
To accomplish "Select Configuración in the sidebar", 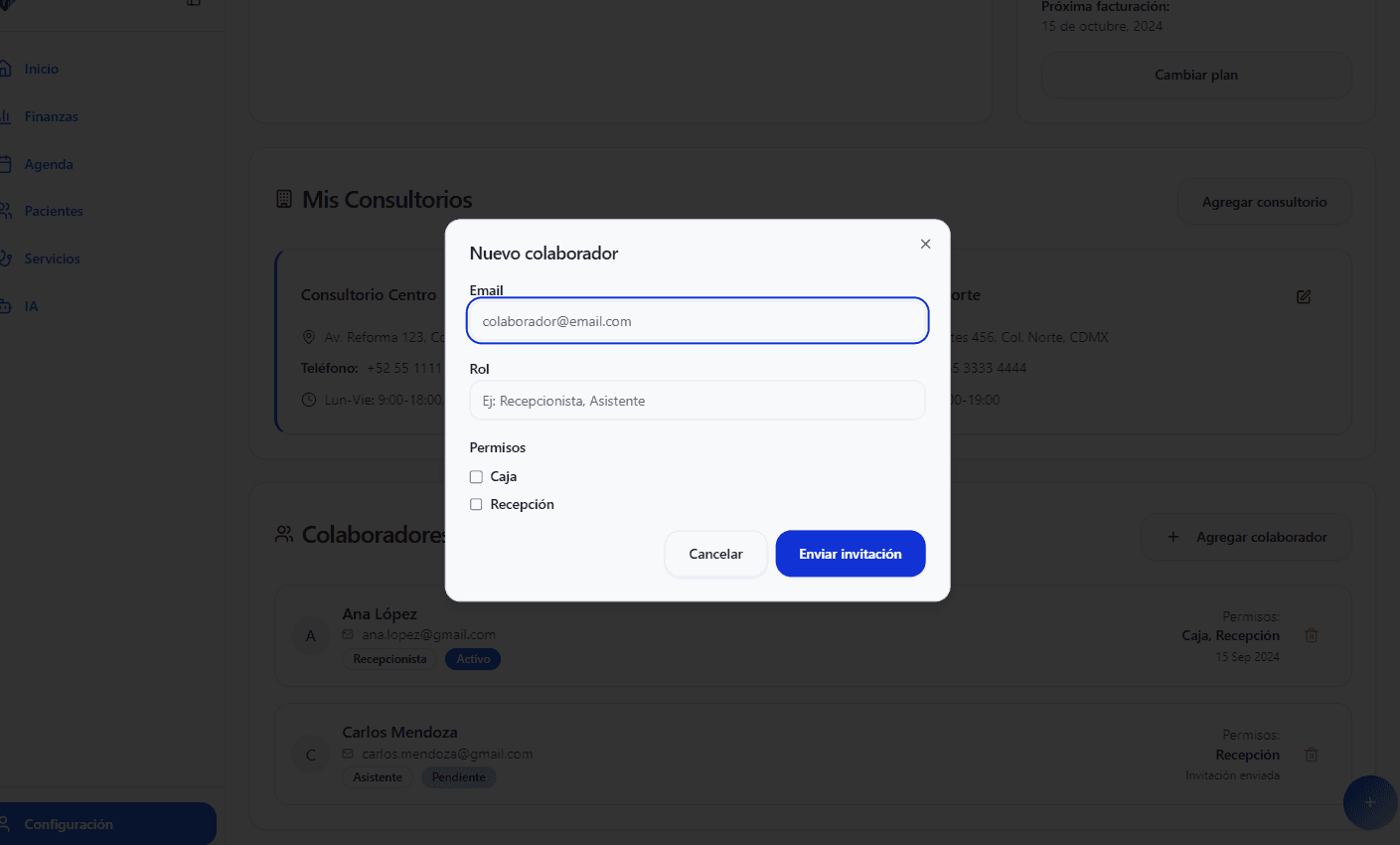I will (x=69, y=824).
